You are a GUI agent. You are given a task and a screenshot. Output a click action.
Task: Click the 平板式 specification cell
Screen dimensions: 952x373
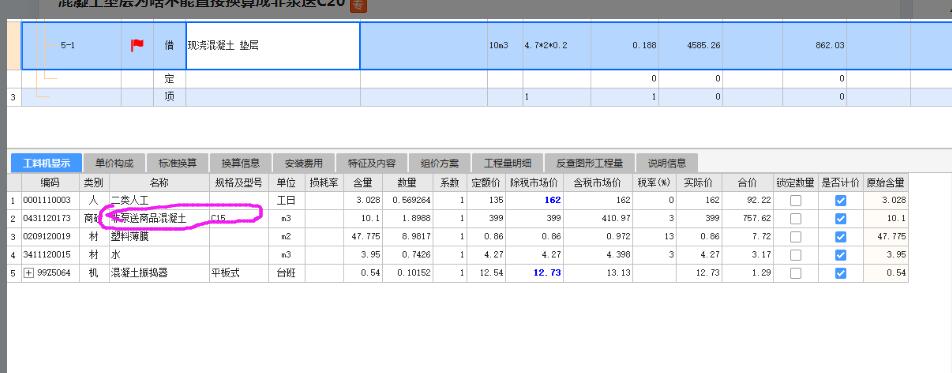click(x=239, y=273)
